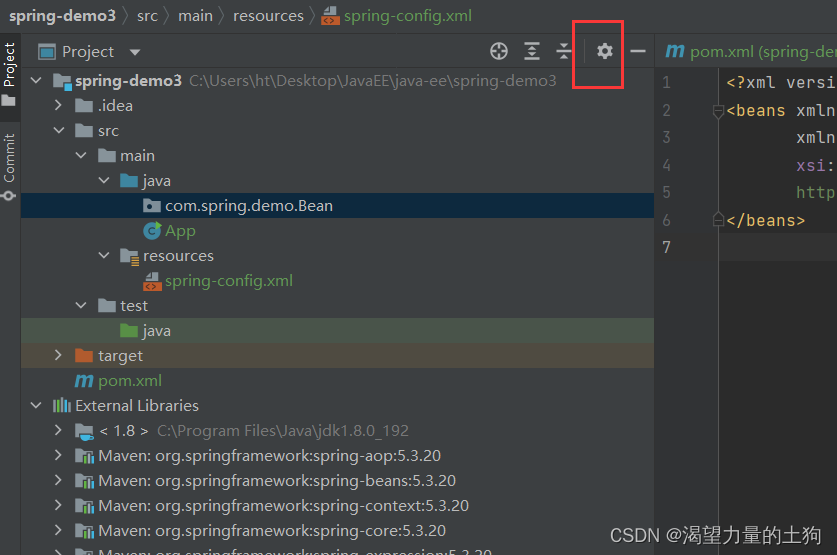Expand the target folder node
Viewport: 837px width, 555px height.
point(58,355)
